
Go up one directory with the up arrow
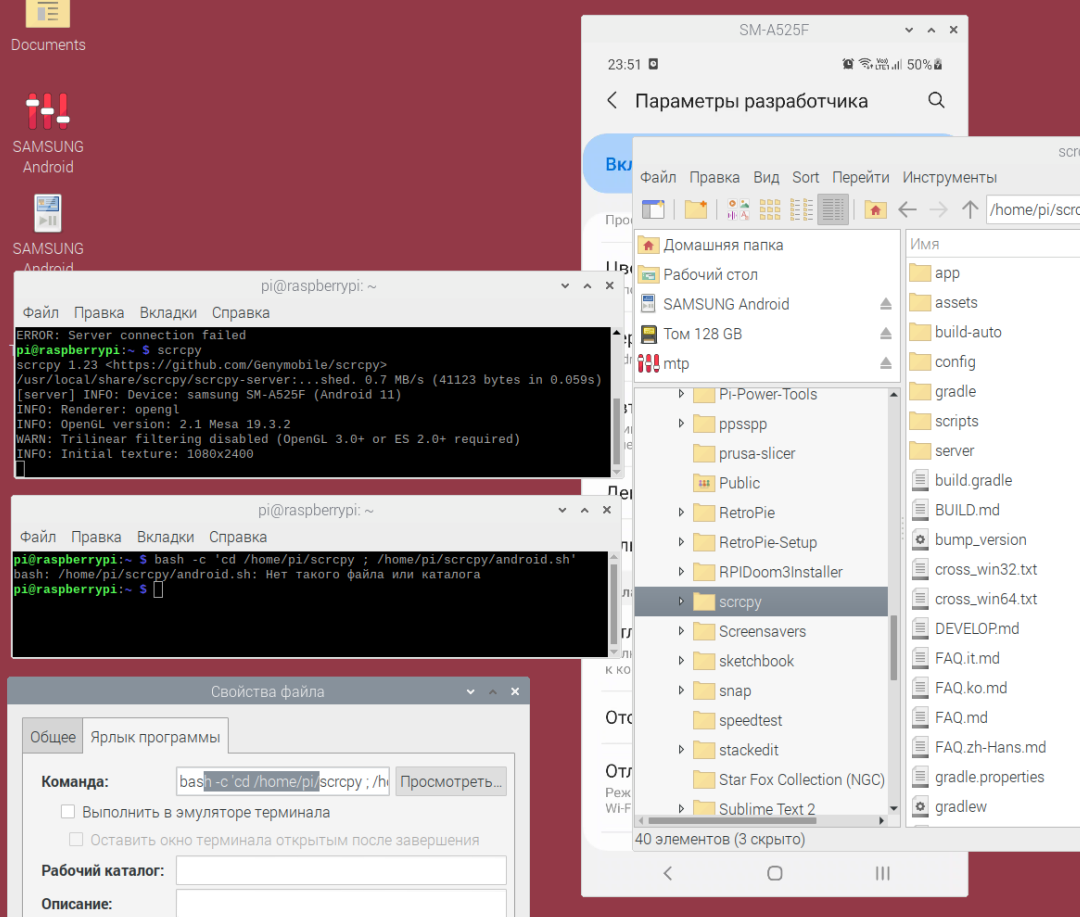coord(971,209)
